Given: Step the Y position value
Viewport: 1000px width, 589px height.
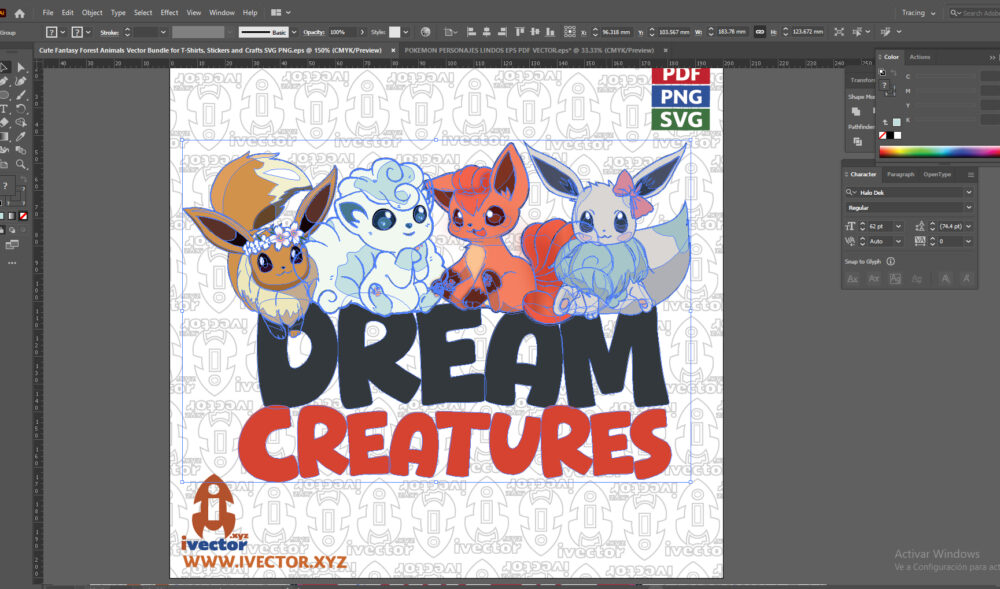Looking at the screenshot, I should [652, 32].
